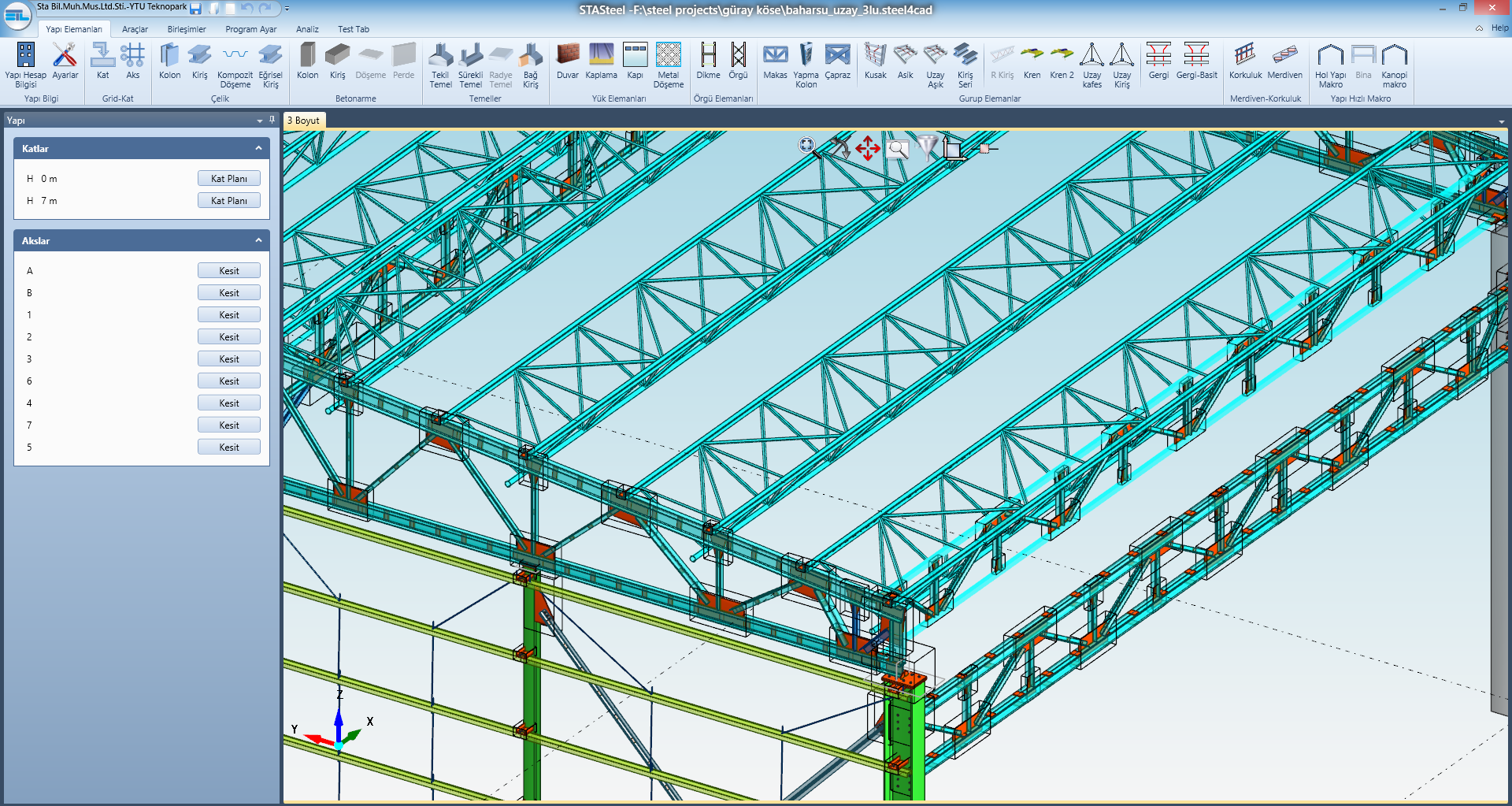
Task: Show Kesit for axis 7
Action: (x=229, y=425)
